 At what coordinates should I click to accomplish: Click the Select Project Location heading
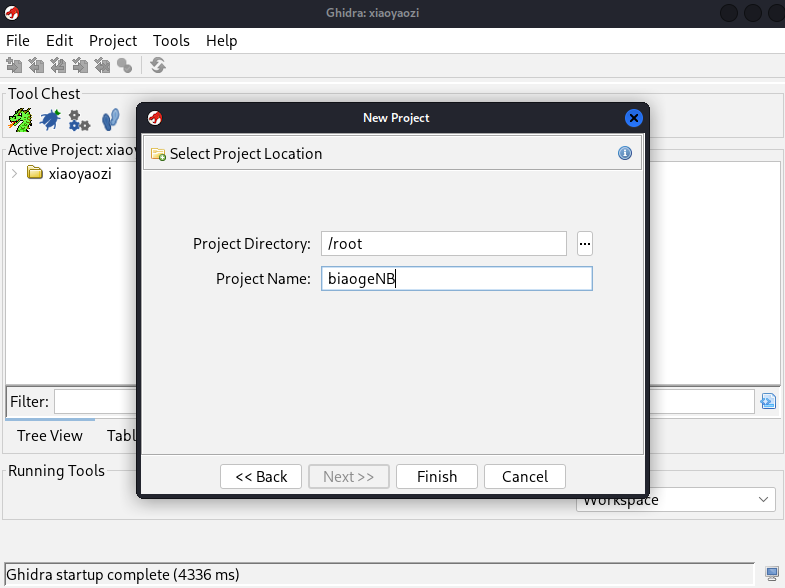pyautogui.click(x=245, y=154)
